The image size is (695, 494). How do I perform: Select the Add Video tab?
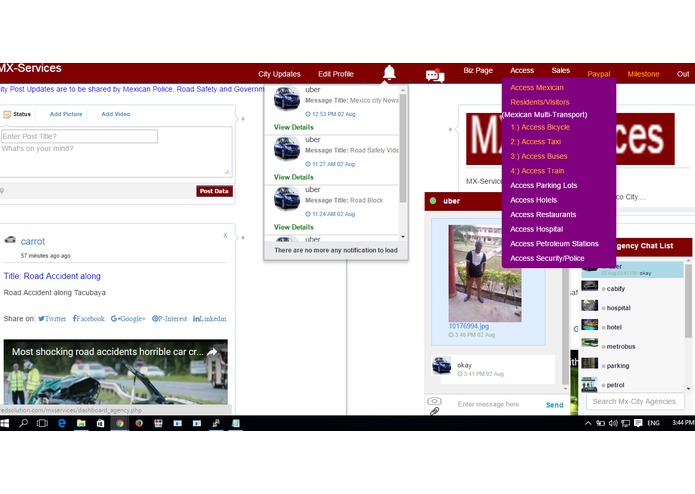[x=116, y=114]
